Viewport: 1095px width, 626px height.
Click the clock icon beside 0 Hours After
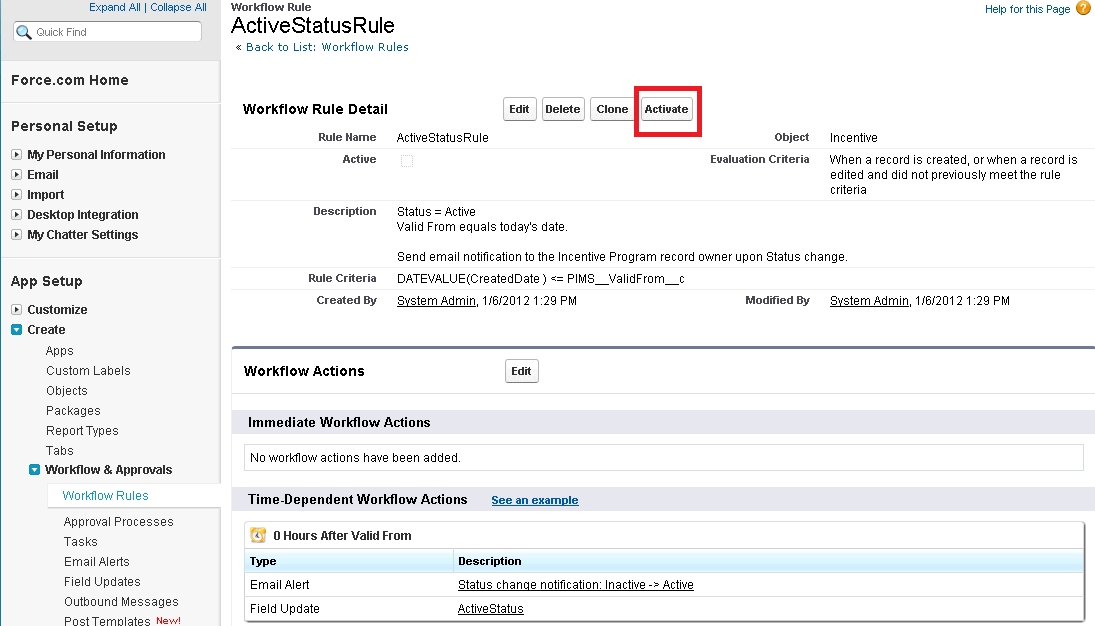click(258, 535)
